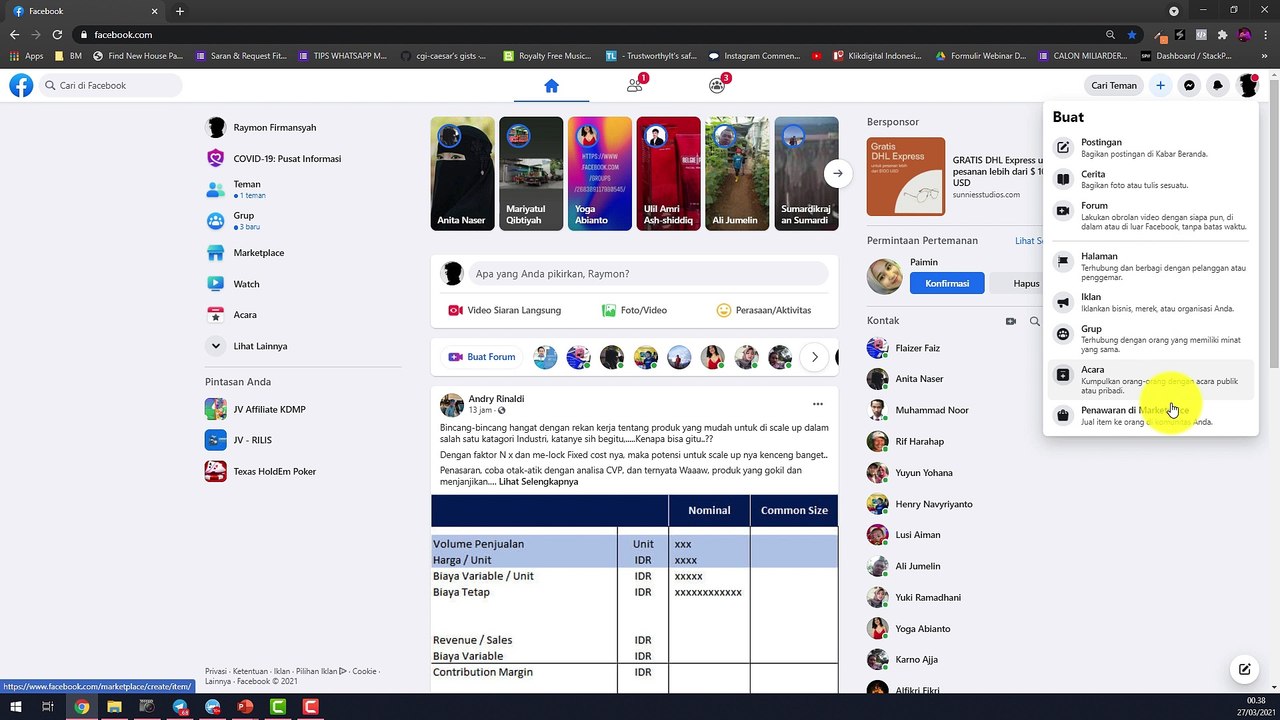Open the Texas HoldEm Poker shortcut

click(303, 471)
